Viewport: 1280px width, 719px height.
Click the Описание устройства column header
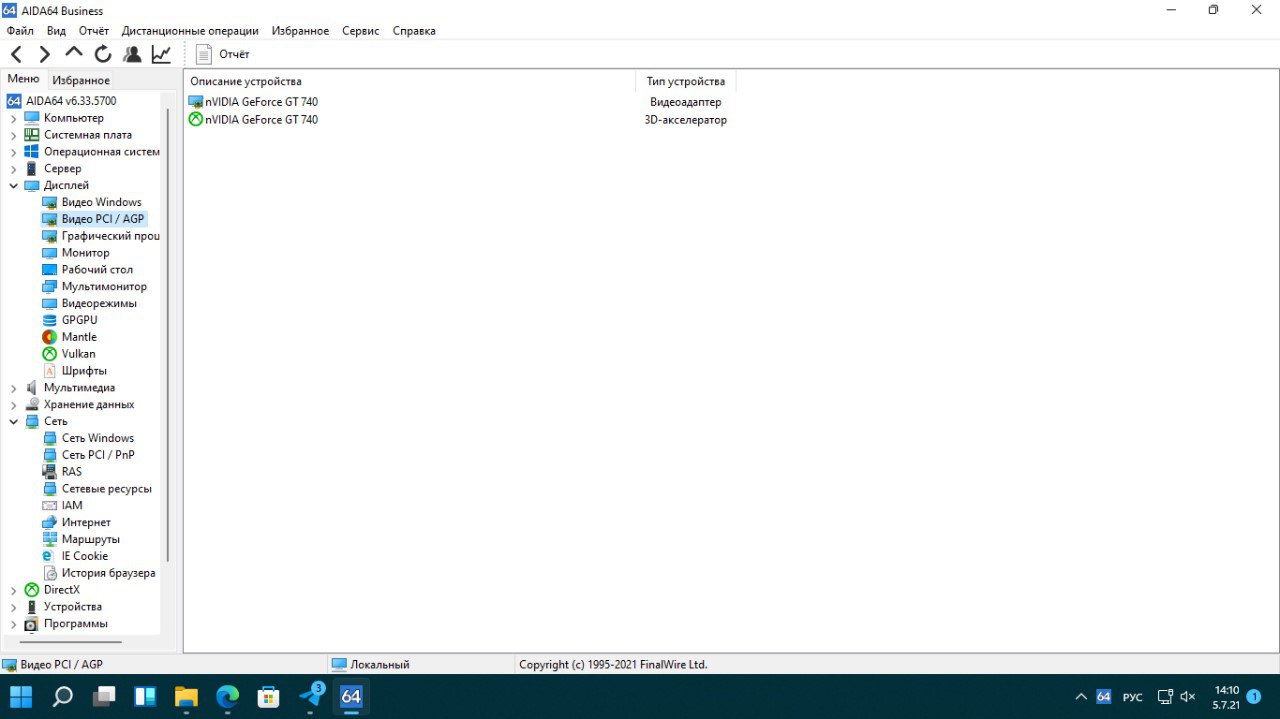(410, 81)
